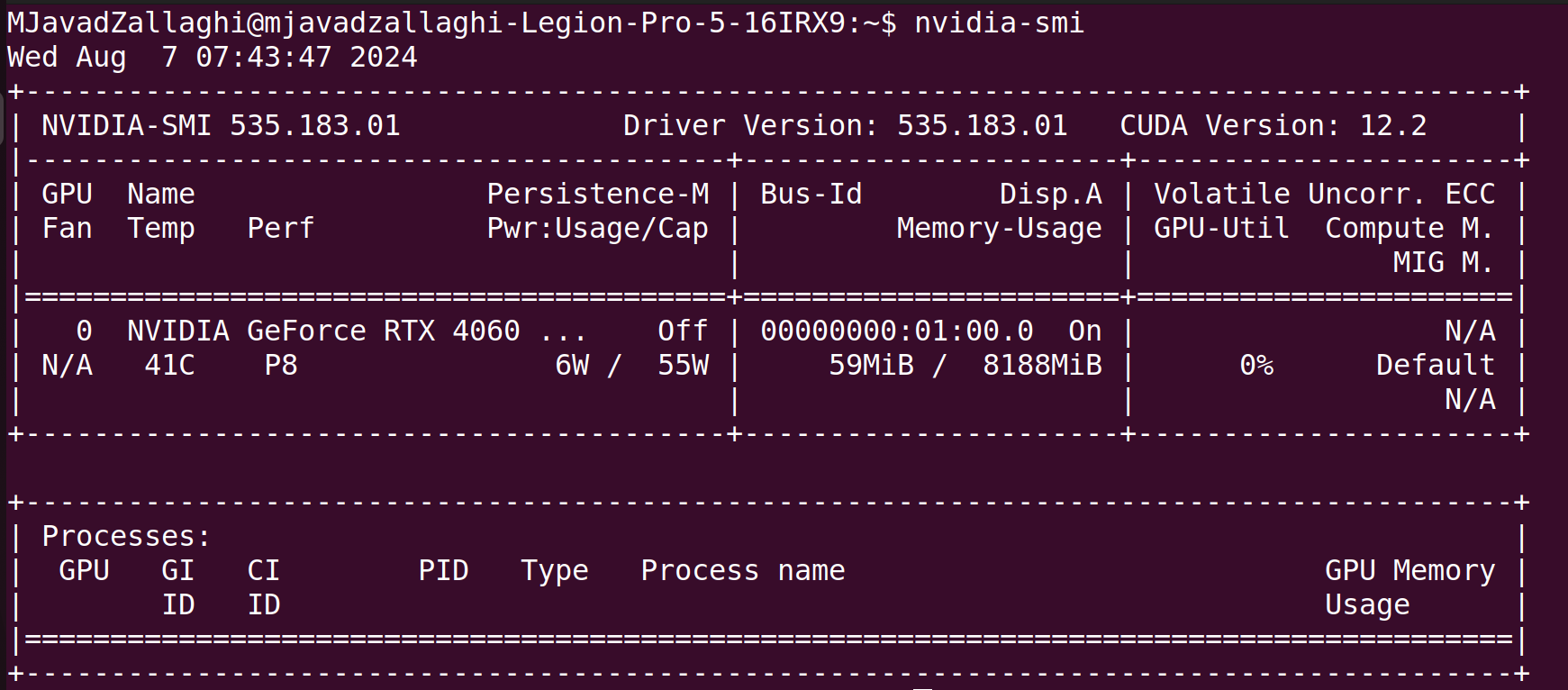The height and width of the screenshot is (690, 1568).
Task: Select the timestamp line Wed Aug 7 07:43:47 2024
Action: point(213,57)
